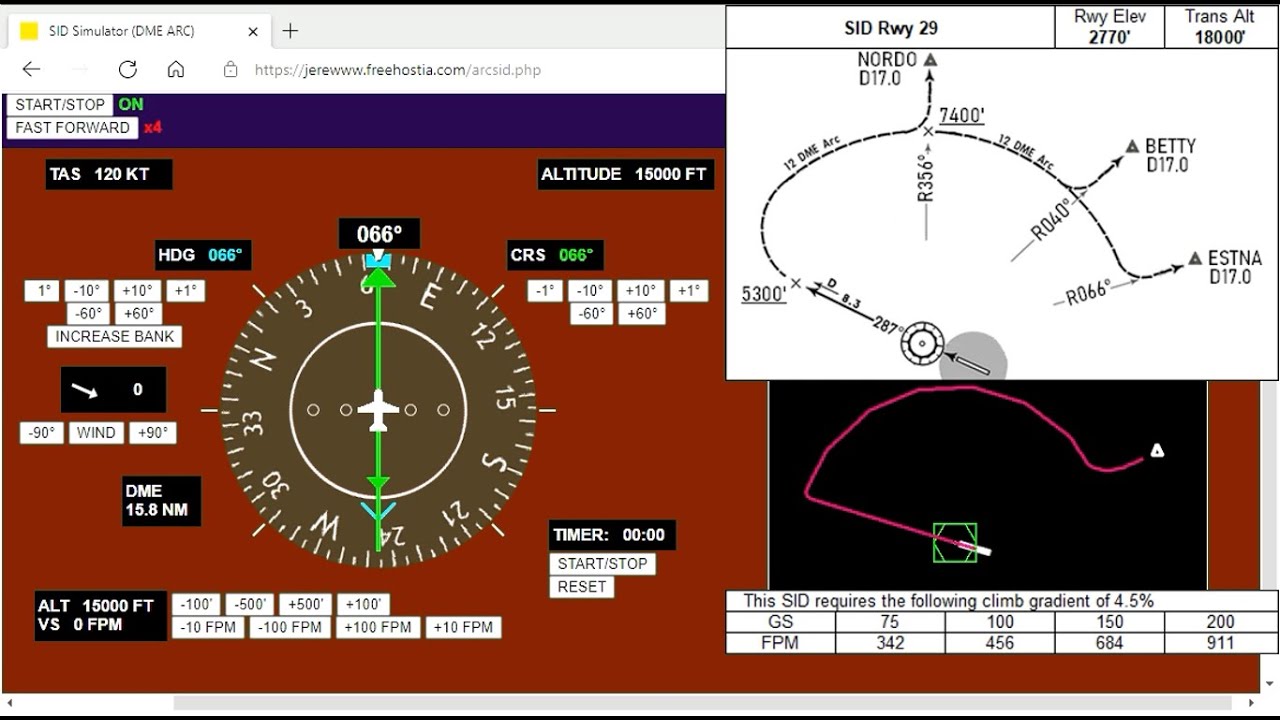The width and height of the screenshot is (1280, 720).
Task: Decrease course by 1 degree
Action: coord(545,291)
